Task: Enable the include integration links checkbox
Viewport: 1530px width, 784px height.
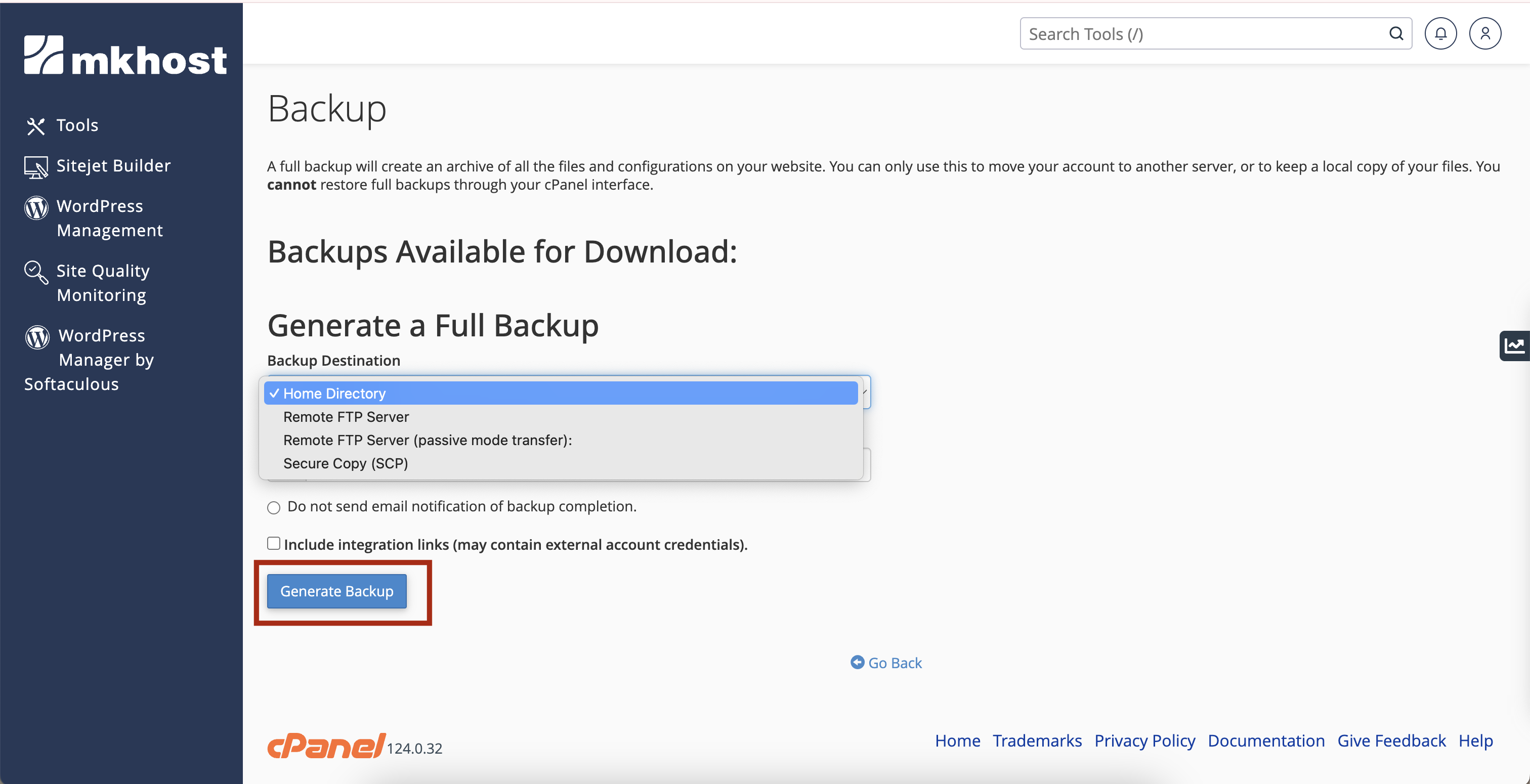Action: click(273, 543)
